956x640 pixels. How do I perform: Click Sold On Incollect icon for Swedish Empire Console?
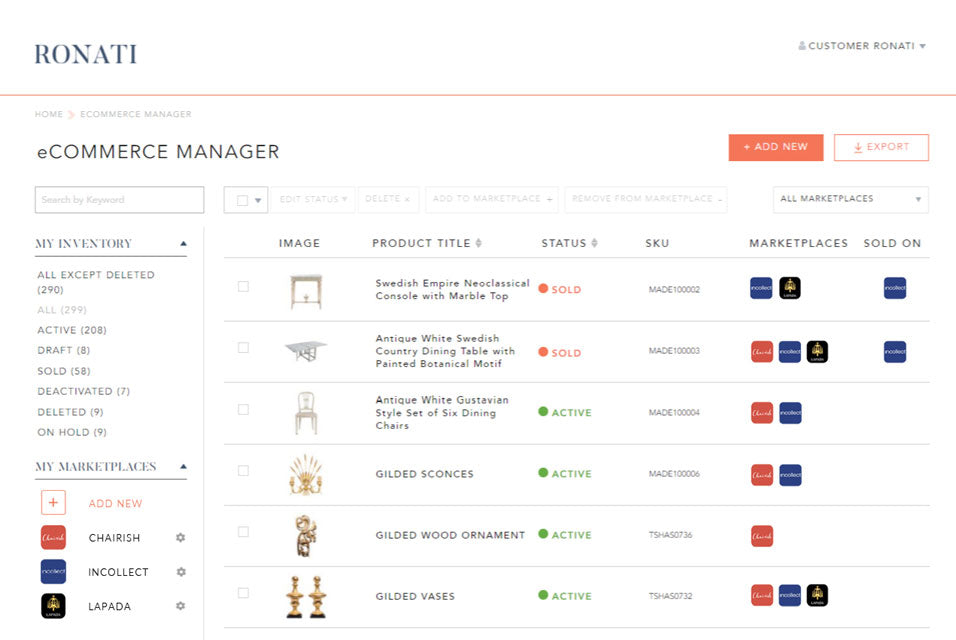pyautogui.click(x=894, y=288)
